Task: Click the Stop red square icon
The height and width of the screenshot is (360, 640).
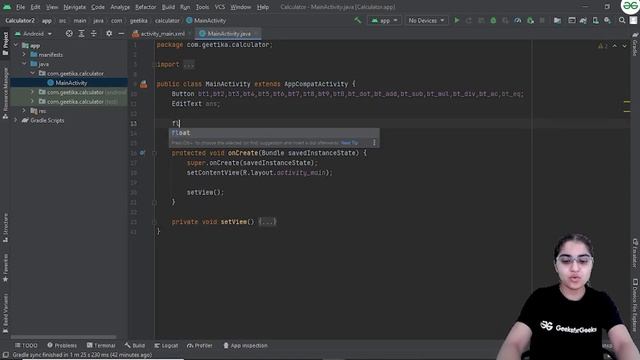Action: click(x=542, y=20)
